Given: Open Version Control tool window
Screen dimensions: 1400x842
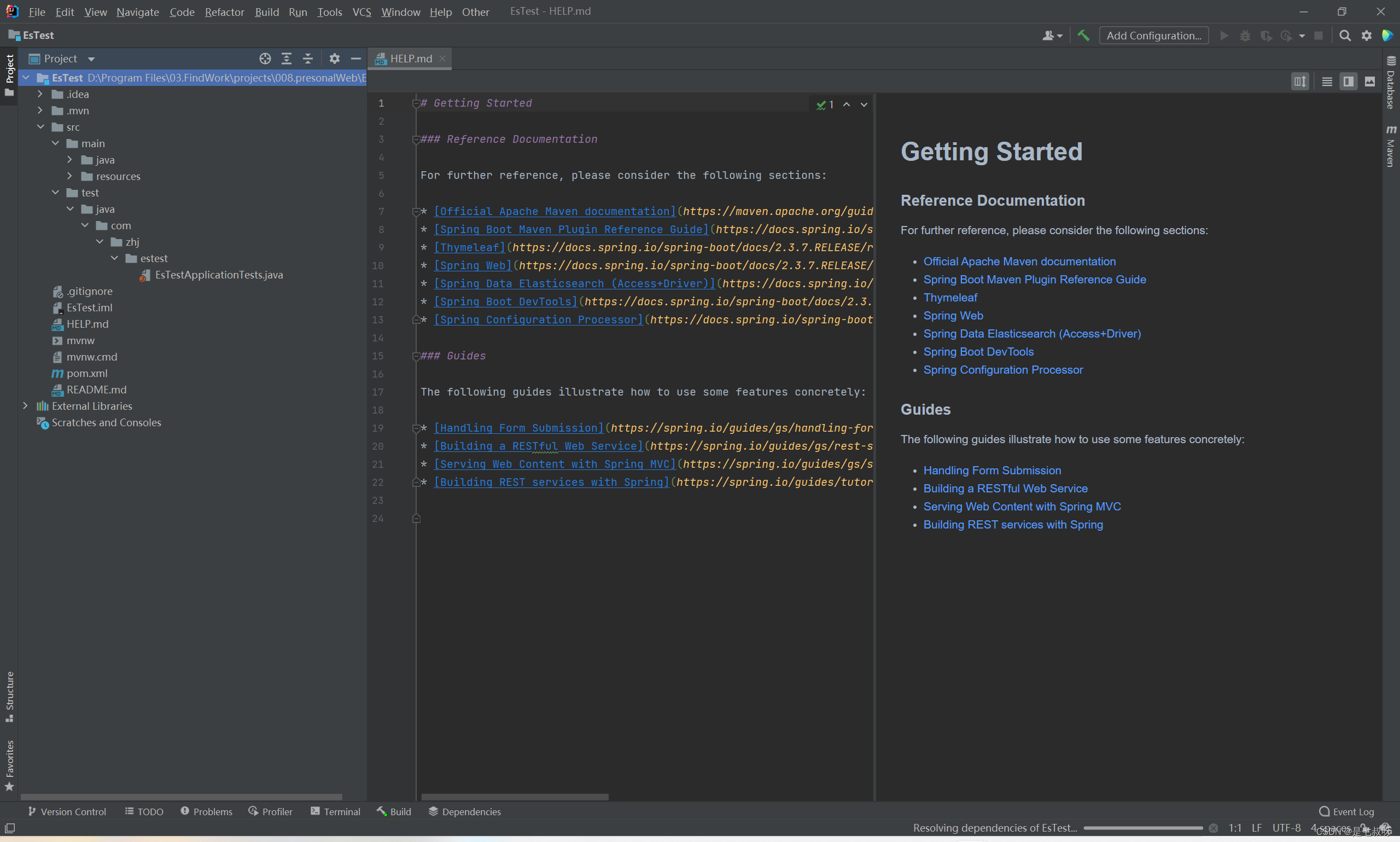Looking at the screenshot, I should click(x=66, y=811).
